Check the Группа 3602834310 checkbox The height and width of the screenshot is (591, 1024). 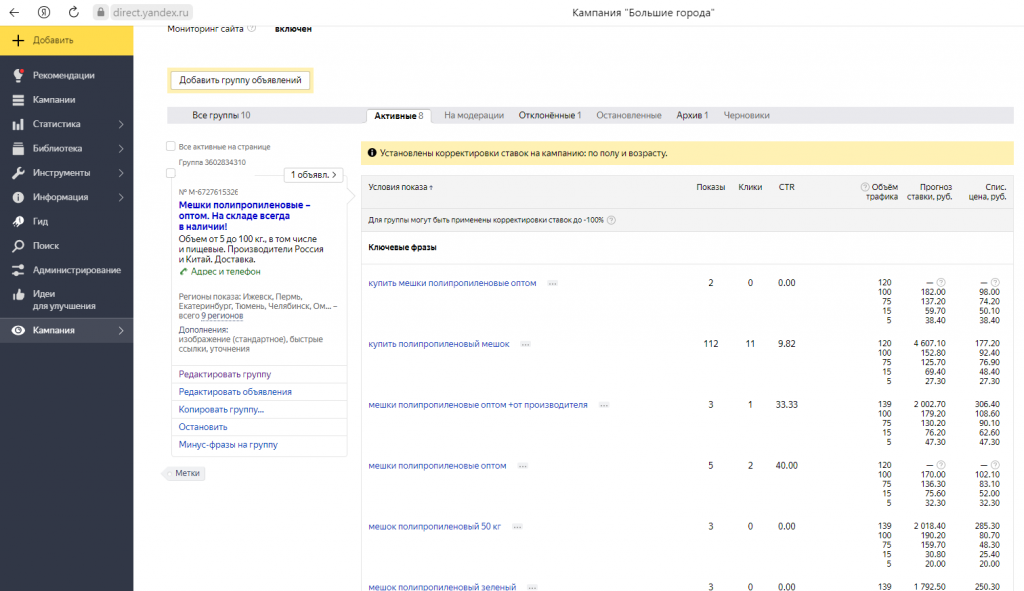coord(170,173)
